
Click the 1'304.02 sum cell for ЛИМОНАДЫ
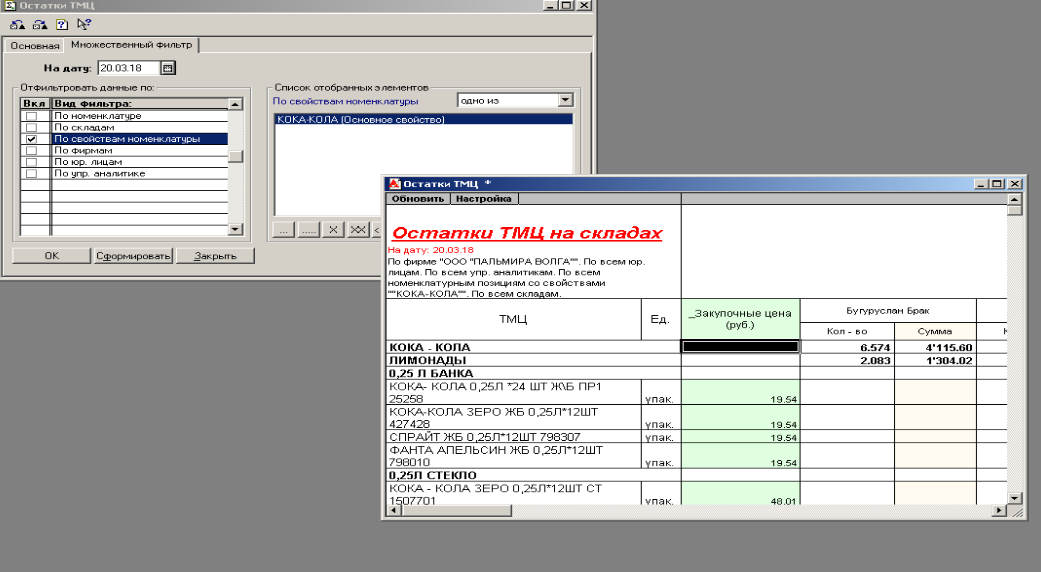(x=935, y=360)
